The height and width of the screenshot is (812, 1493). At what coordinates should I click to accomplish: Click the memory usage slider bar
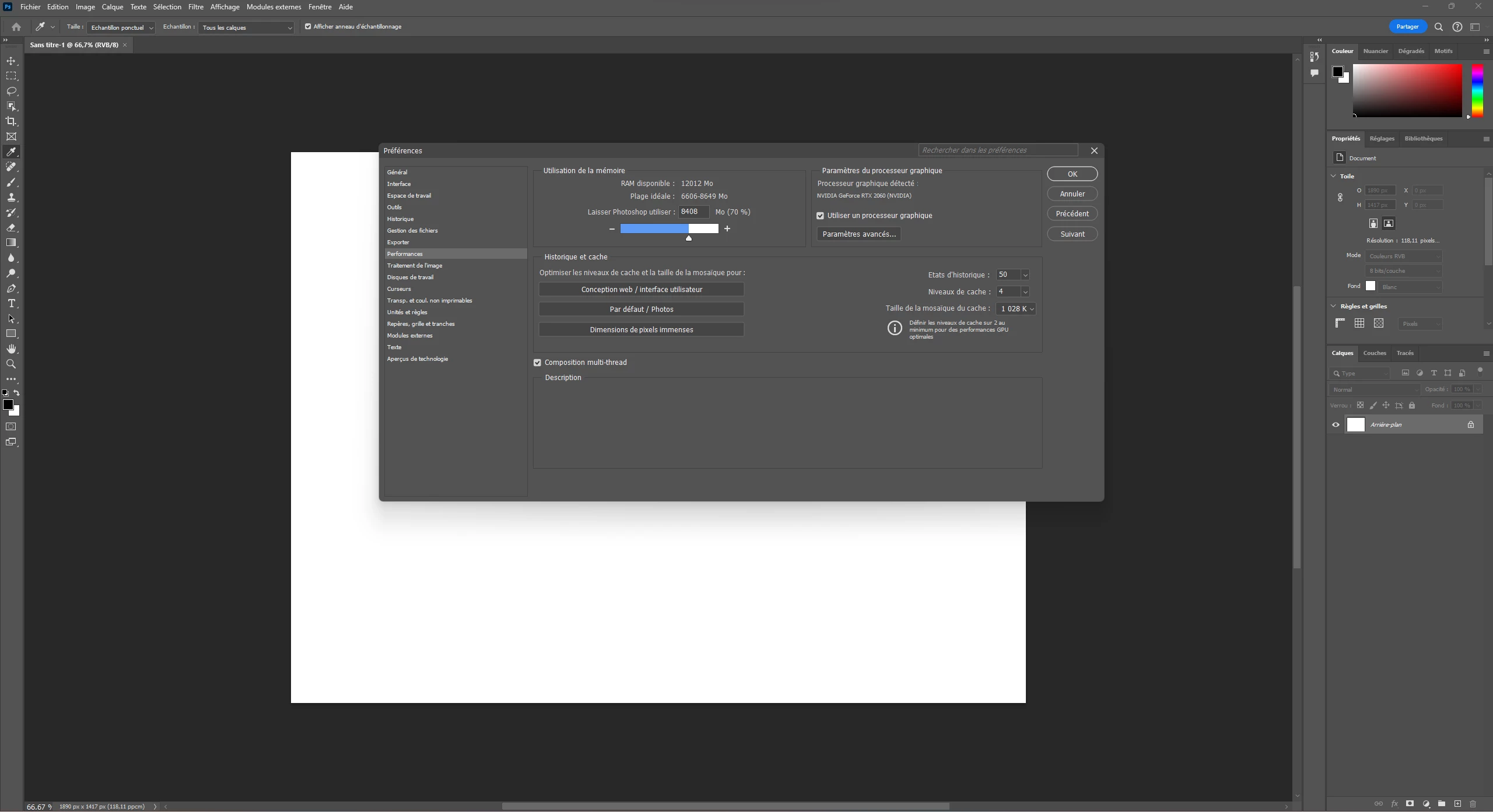click(x=669, y=229)
